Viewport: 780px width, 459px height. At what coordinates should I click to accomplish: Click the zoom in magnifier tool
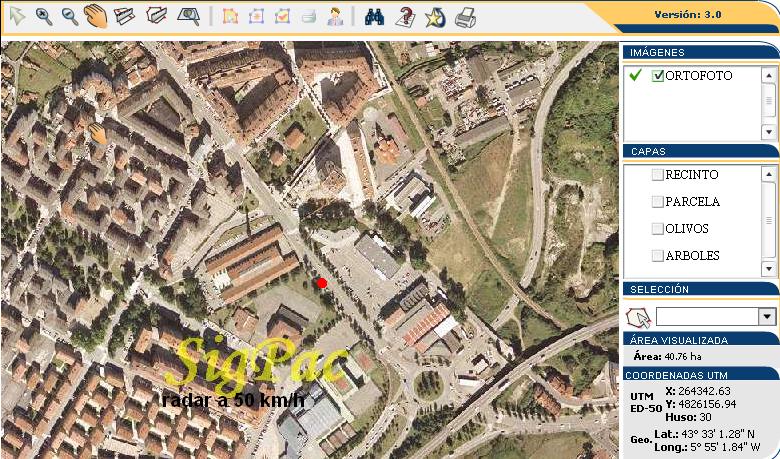coord(44,16)
